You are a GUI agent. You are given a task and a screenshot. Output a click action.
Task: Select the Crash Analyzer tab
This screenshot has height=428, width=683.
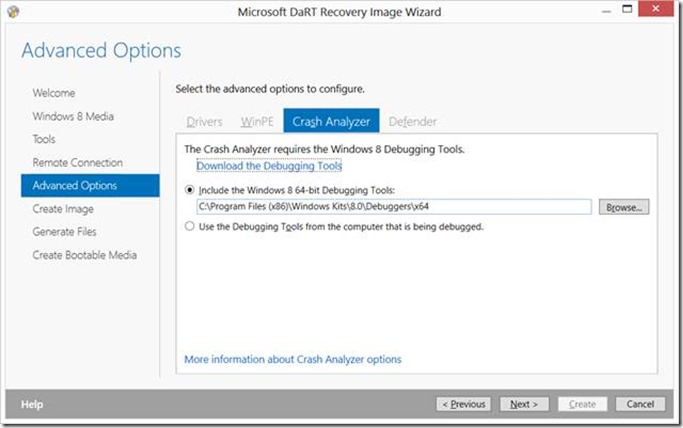(x=331, y=121)
